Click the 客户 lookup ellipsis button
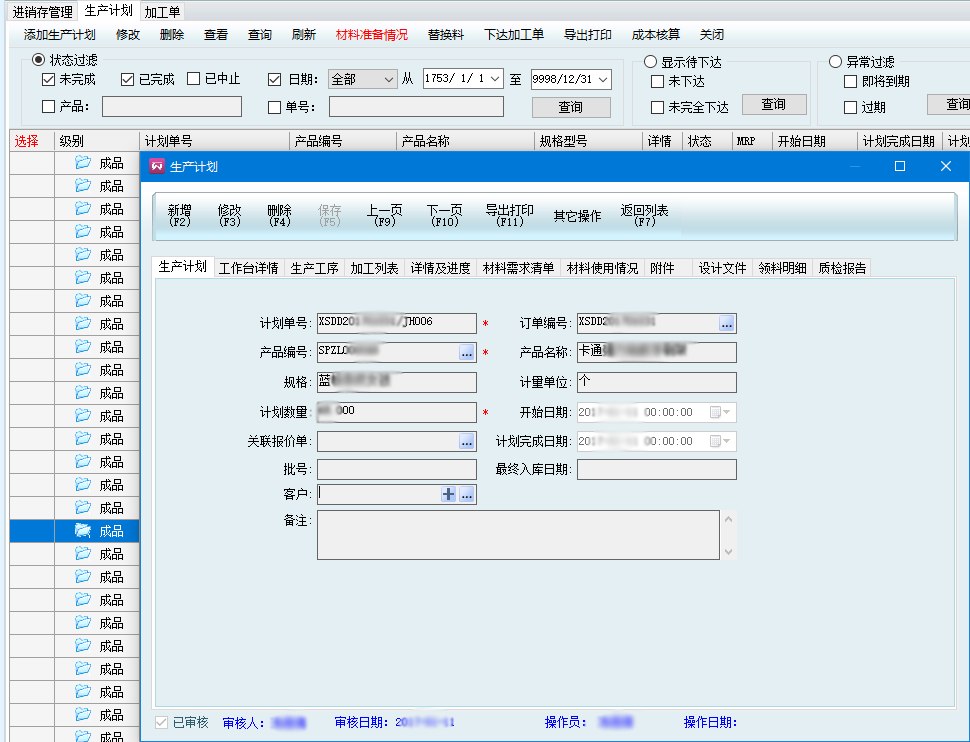 point(466,494)
